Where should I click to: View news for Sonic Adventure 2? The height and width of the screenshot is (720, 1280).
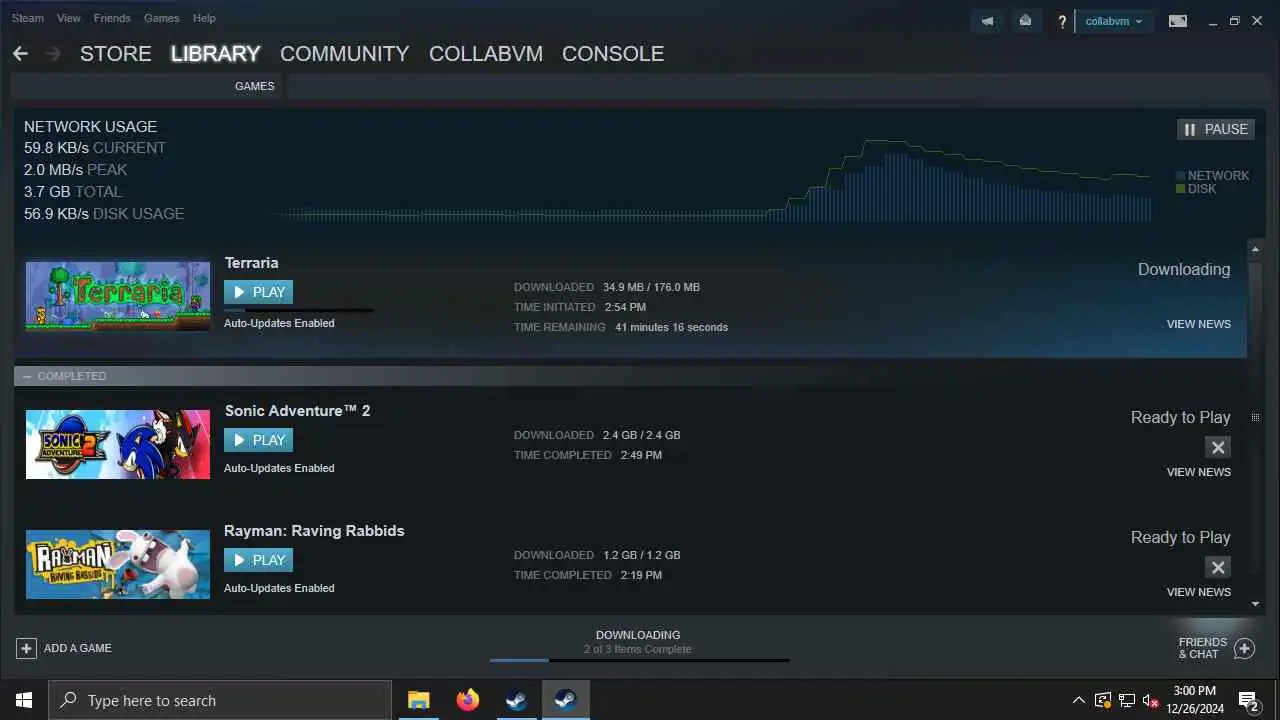coord(1198,472)
